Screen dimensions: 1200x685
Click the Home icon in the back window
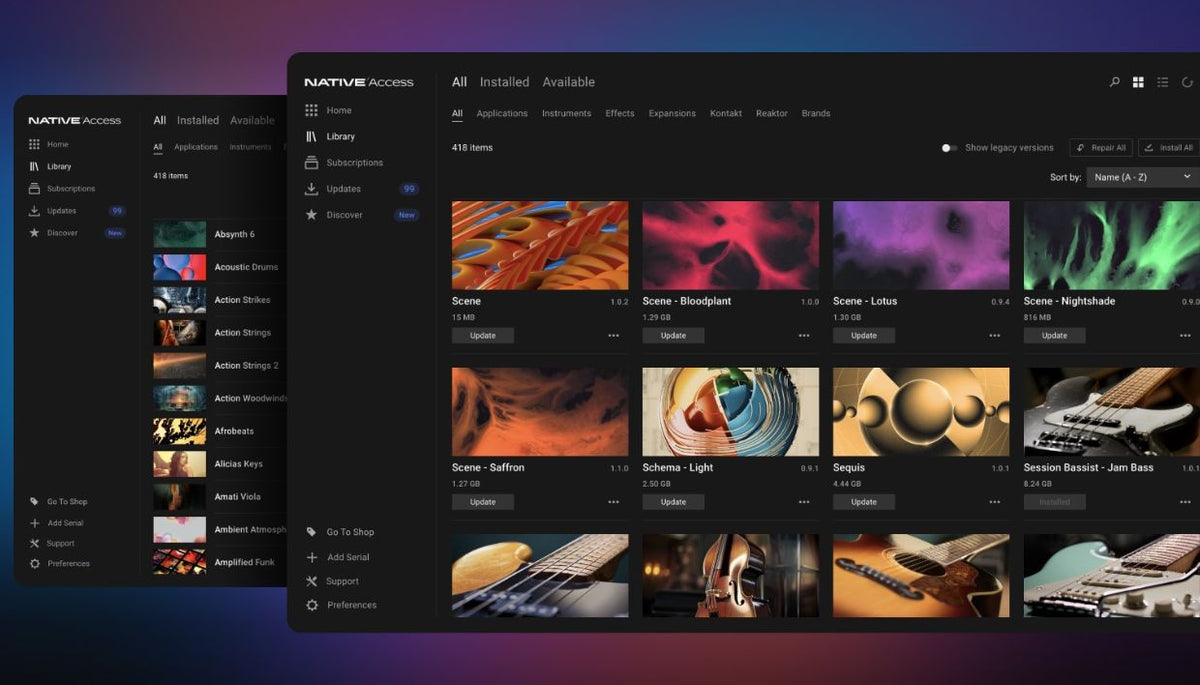tap(35, 144)
